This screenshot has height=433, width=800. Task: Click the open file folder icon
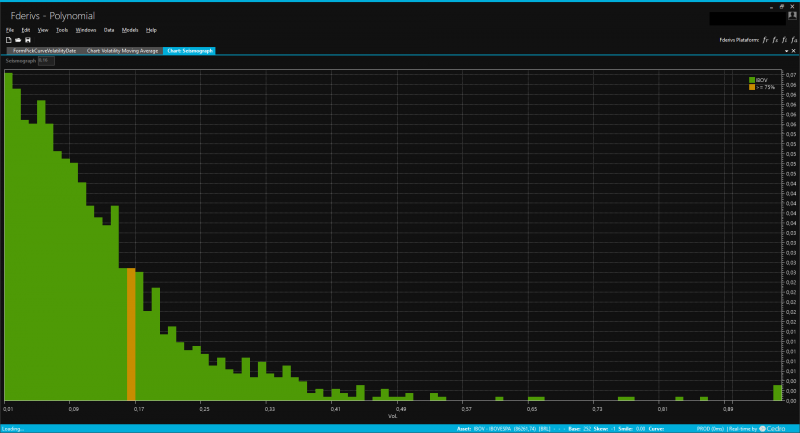18,39
